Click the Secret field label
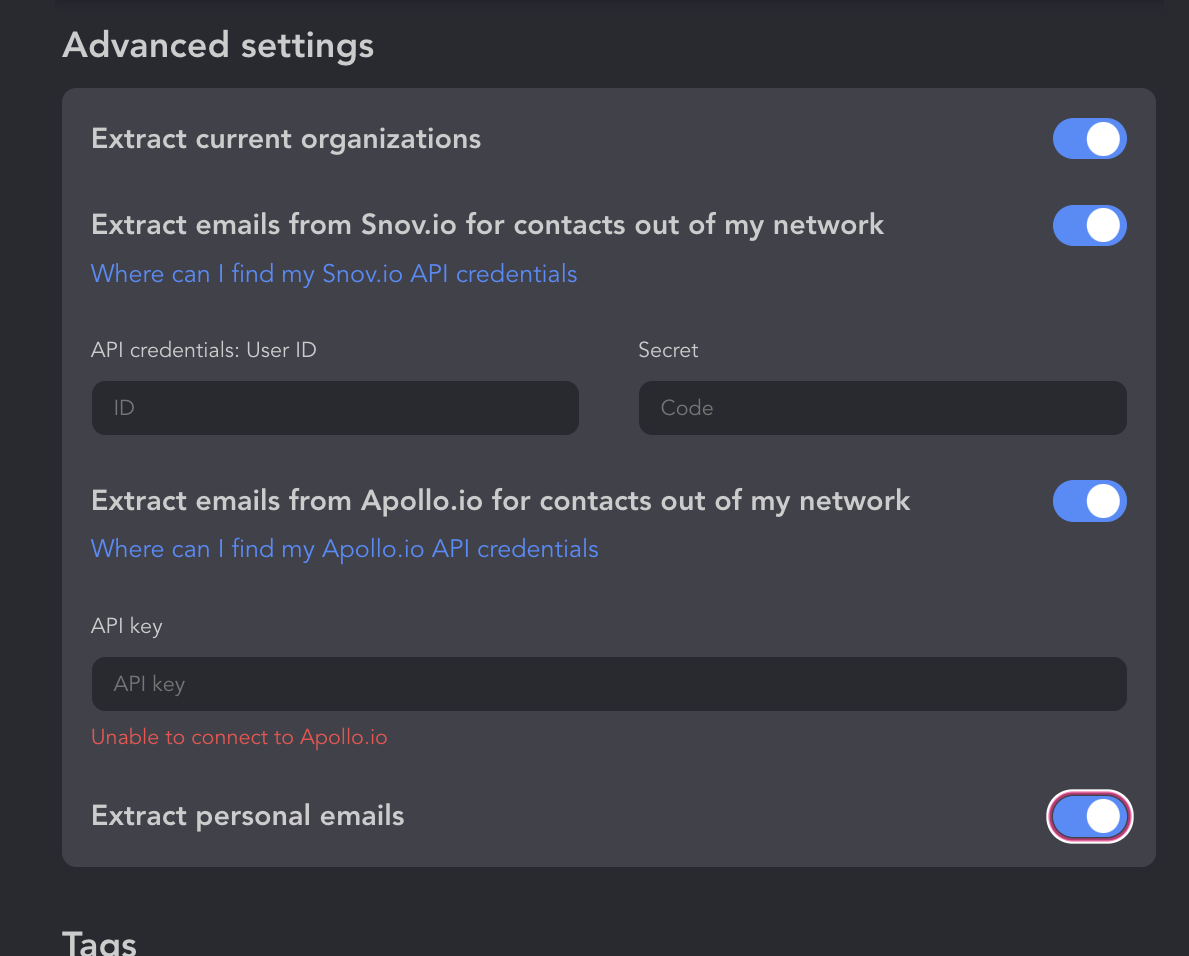1189x956 pixels. coord(668,350)
